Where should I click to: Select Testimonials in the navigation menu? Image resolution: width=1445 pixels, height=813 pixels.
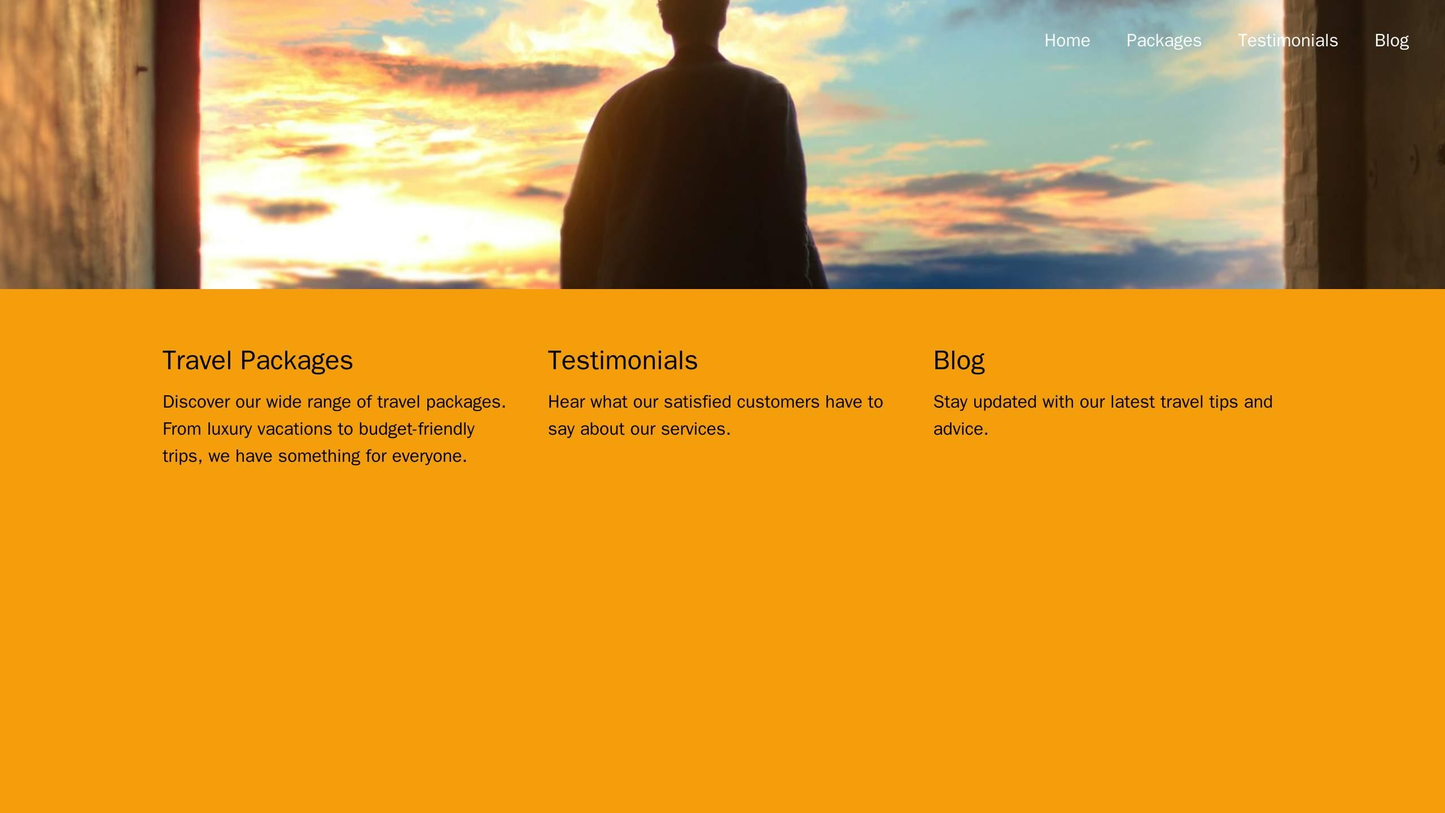1288,40
